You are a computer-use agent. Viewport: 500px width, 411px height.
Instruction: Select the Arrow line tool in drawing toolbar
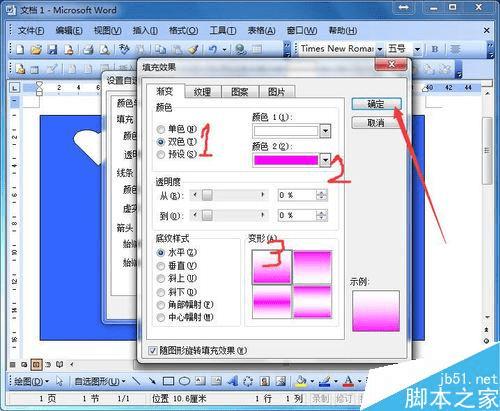coord(152,381)
